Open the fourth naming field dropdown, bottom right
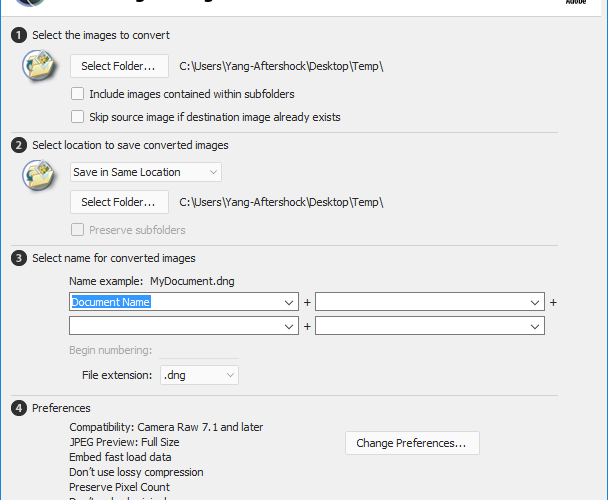Screen dimensions: 608x500 point(535,326)
